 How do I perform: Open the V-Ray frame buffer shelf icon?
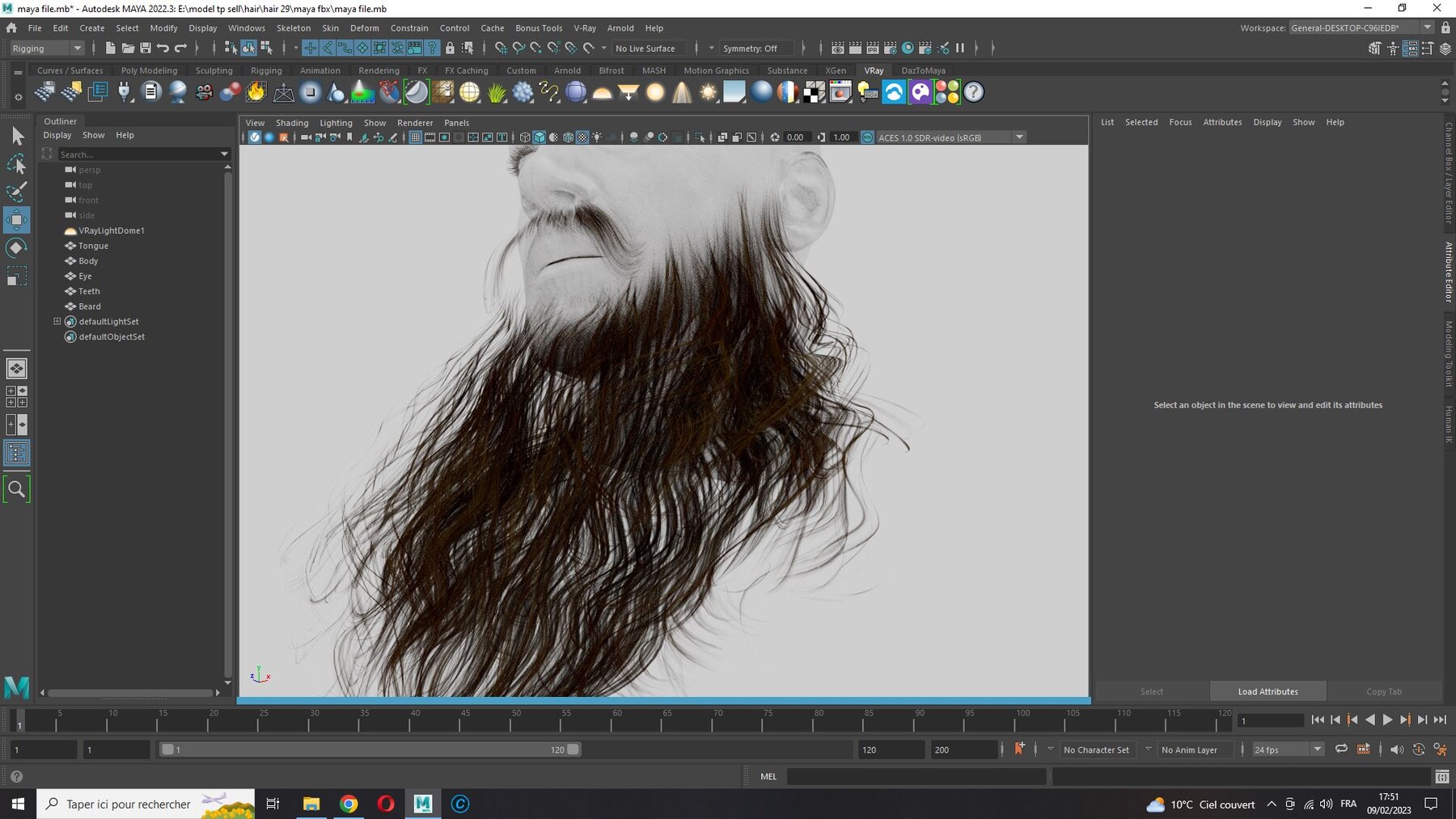(840, 92)
